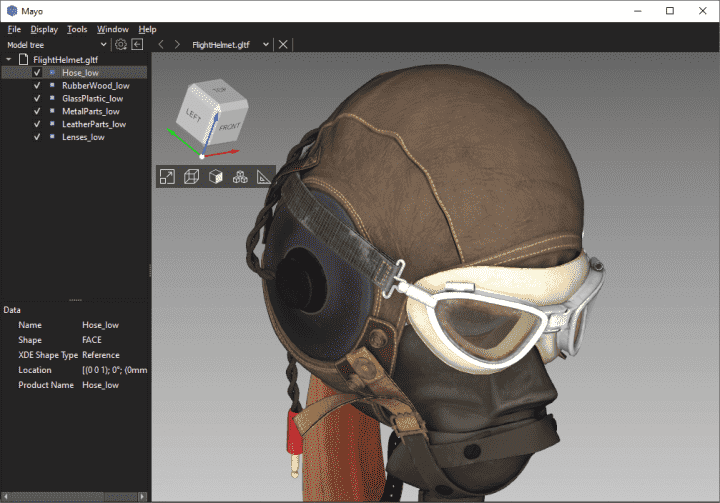Toggle the GlassPlastic_low checkbox
Screen dimensions: 720x503
click(x=37, y=98)
